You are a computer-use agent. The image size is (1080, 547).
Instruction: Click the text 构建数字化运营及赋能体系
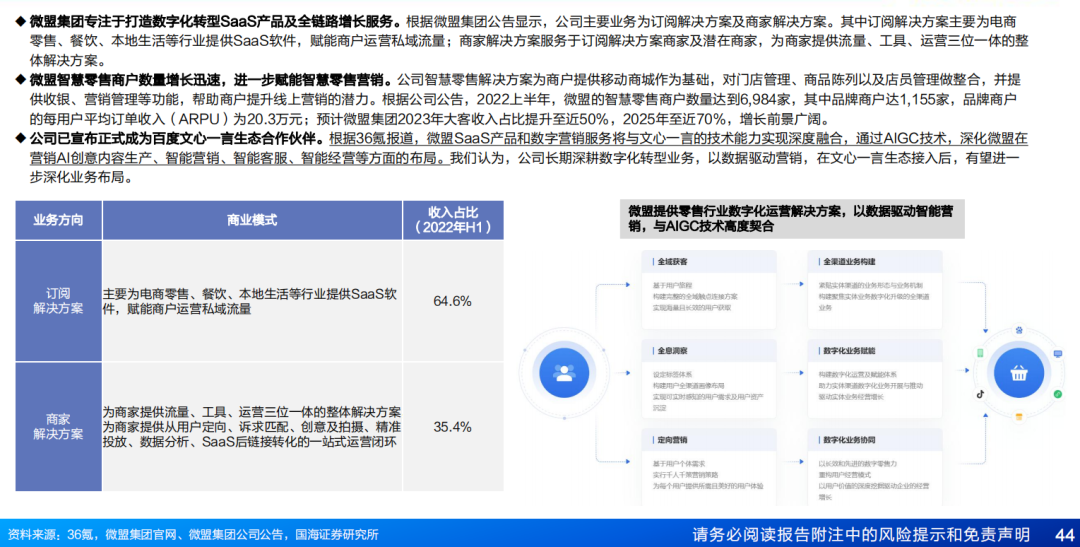coord(858,375)
